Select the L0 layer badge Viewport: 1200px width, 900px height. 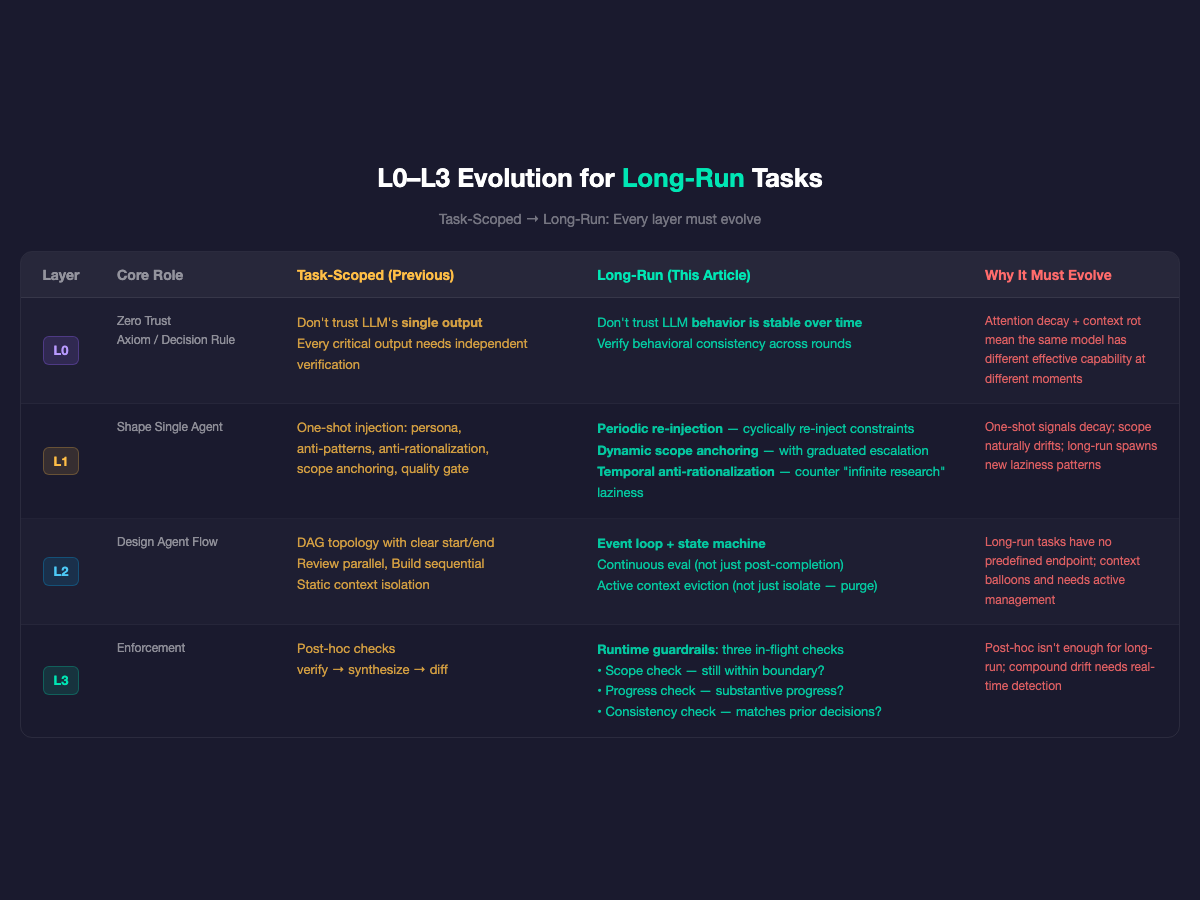60,350
